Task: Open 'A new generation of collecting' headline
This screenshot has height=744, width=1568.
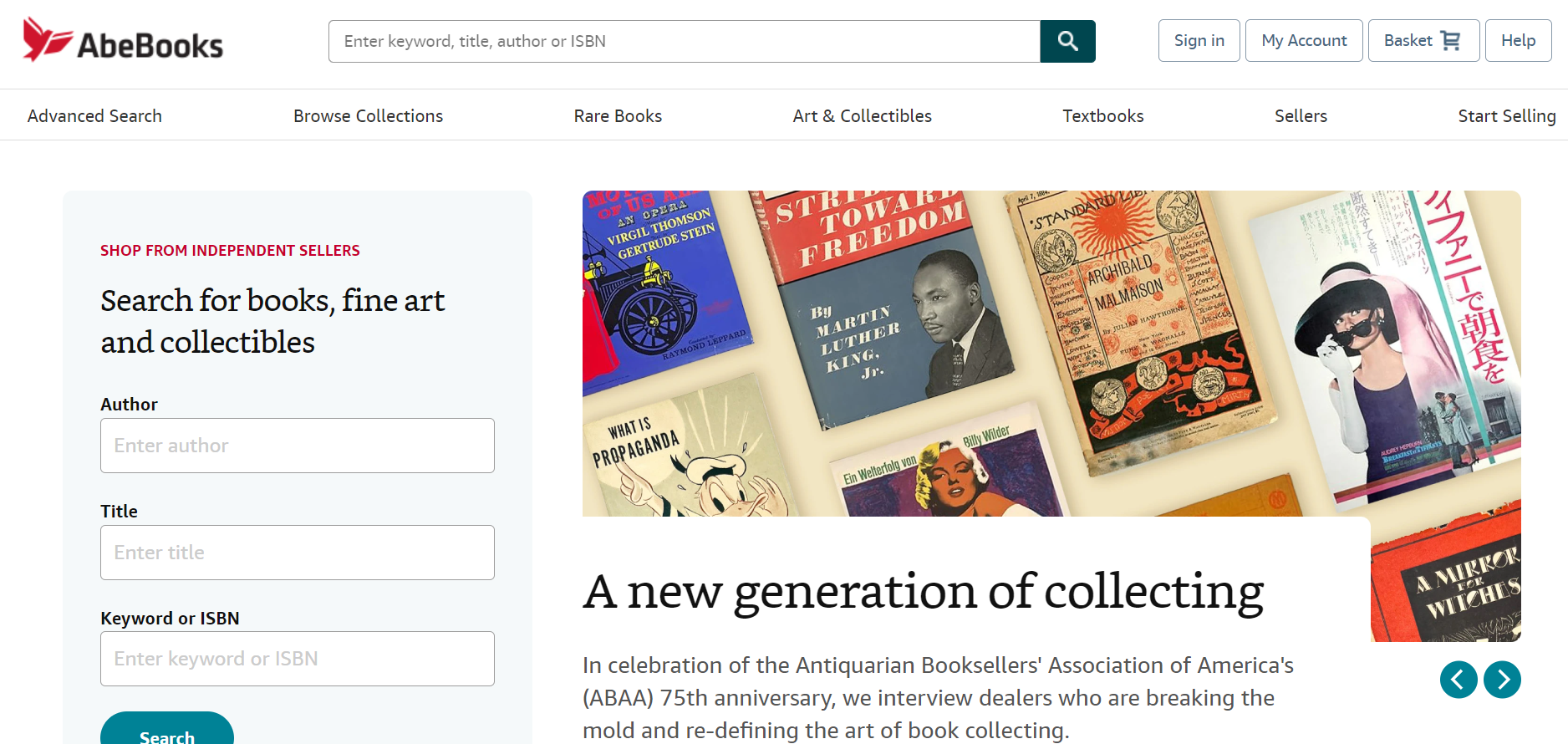Action: pyautogui.click(x=923, y=592)
